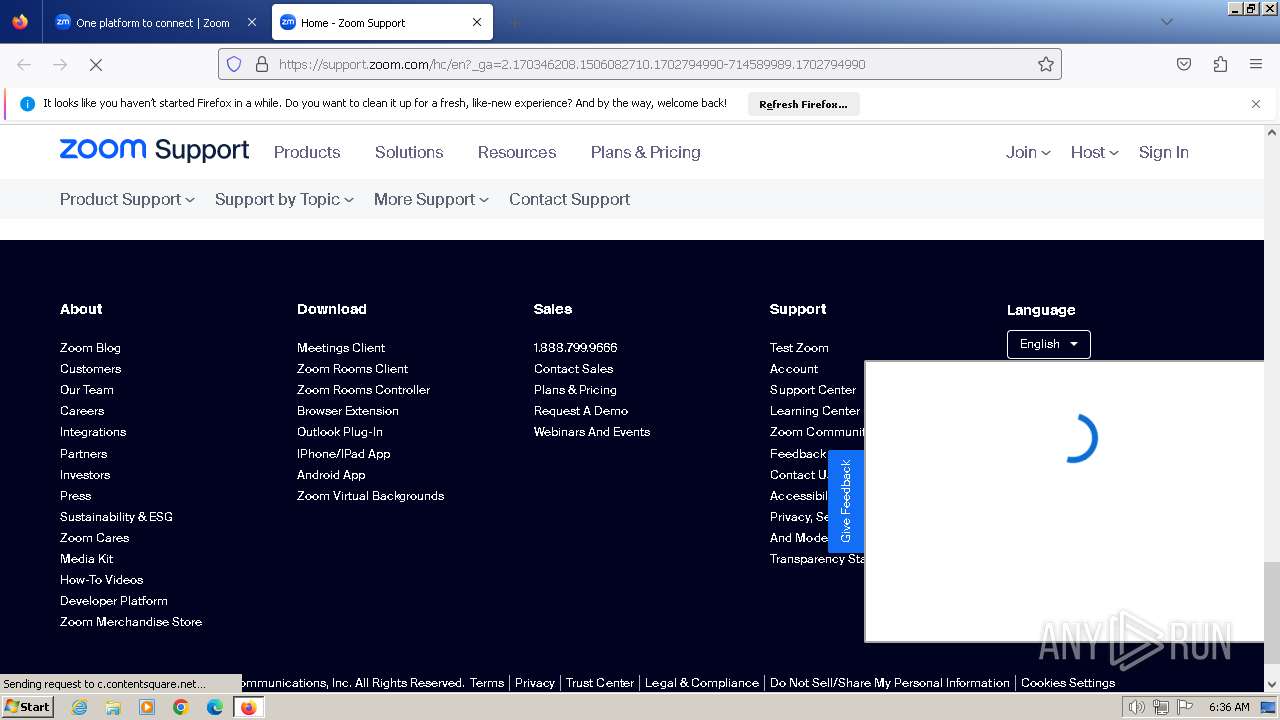Screen dimensions: 1280x720
Task: Launch Microsoft Edge from taskbar
Action: pos(215,707)
